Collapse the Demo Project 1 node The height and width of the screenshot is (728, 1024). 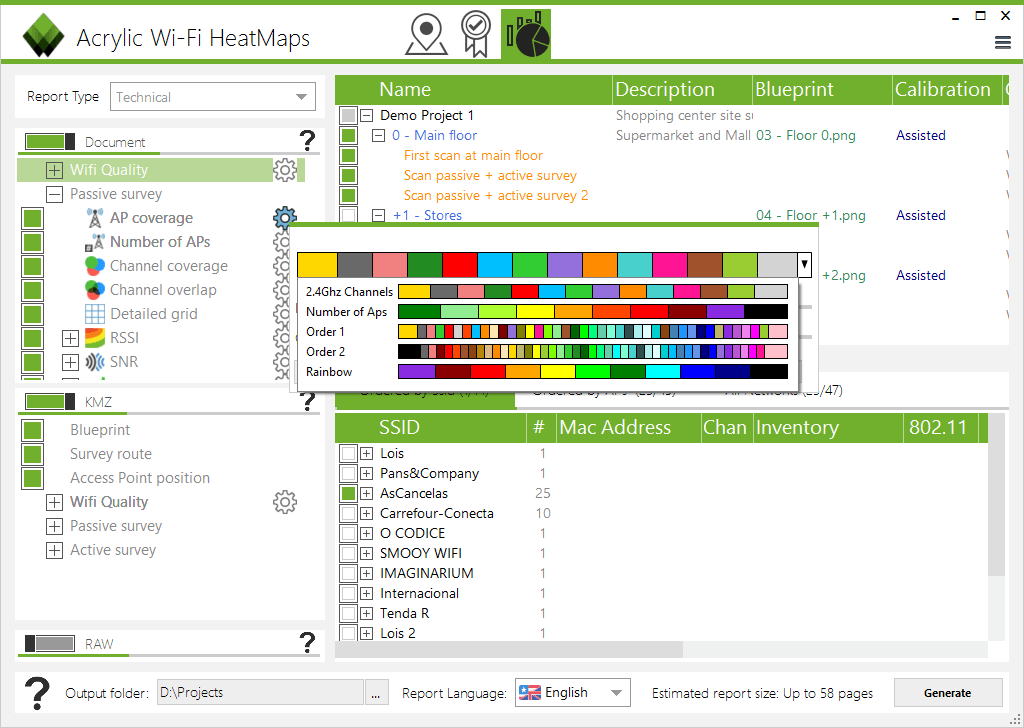point(367,116)
